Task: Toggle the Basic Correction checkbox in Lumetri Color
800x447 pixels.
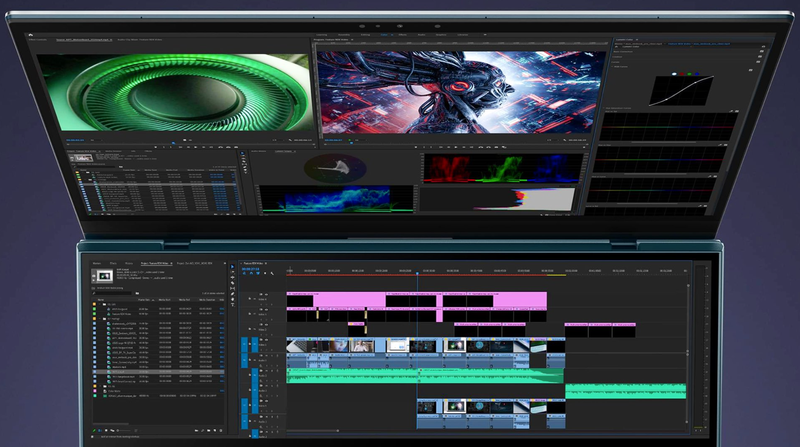Action: [762, 51]
